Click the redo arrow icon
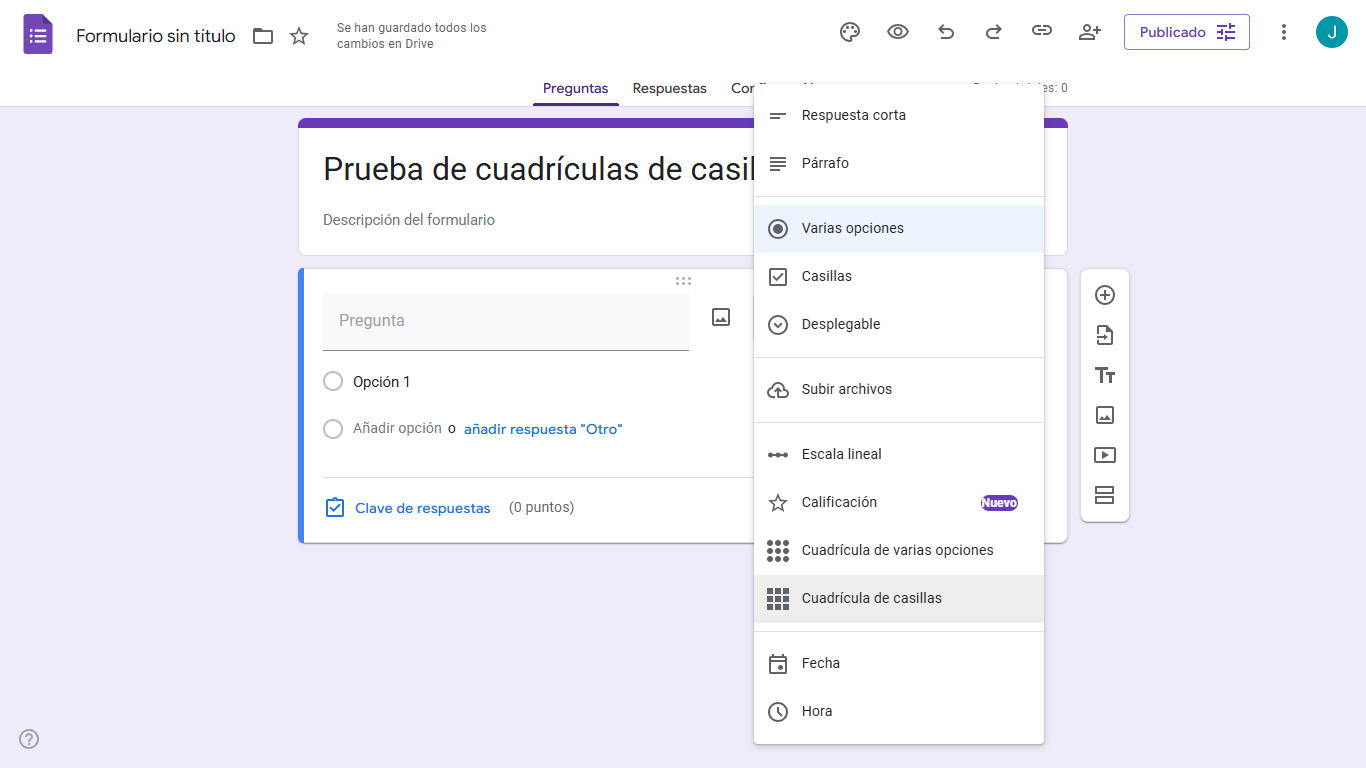 tap(994, 32)
